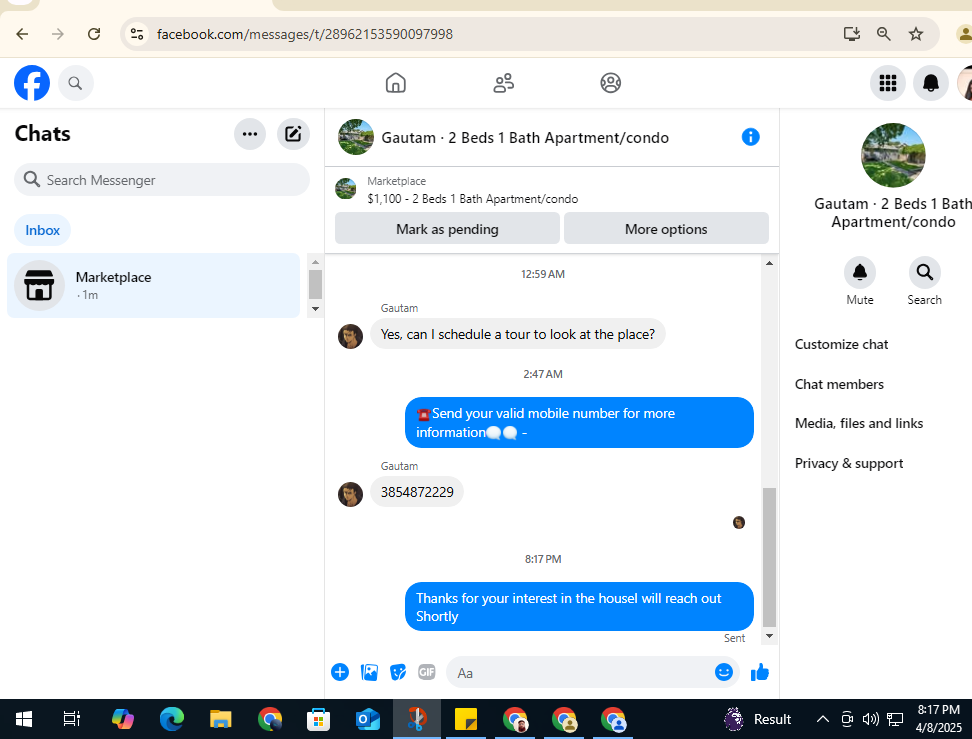Click the chat list scrollbar down arrow
The width and height of the screenshot is (972, 739).
pyautogui.click(x=316, y=309)
